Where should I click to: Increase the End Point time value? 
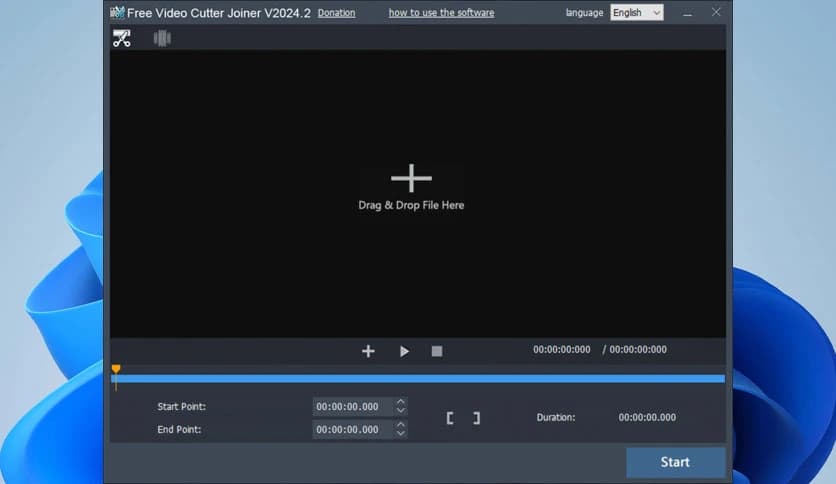(x=401, y=424)
